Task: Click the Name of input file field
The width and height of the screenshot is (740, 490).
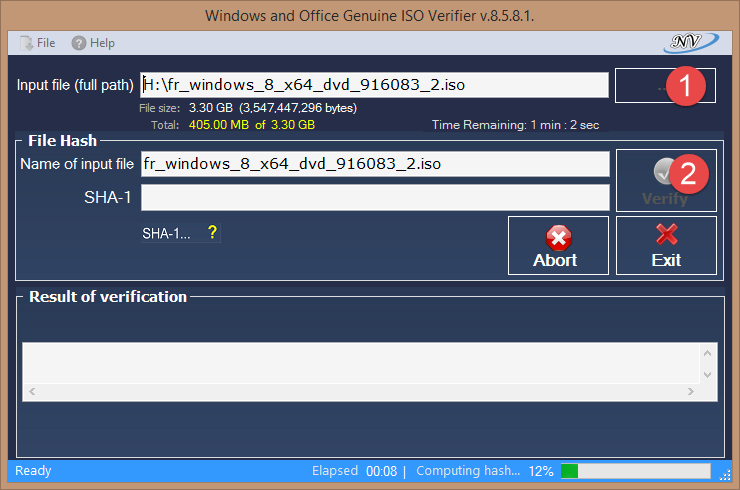Action: [375, 164]
